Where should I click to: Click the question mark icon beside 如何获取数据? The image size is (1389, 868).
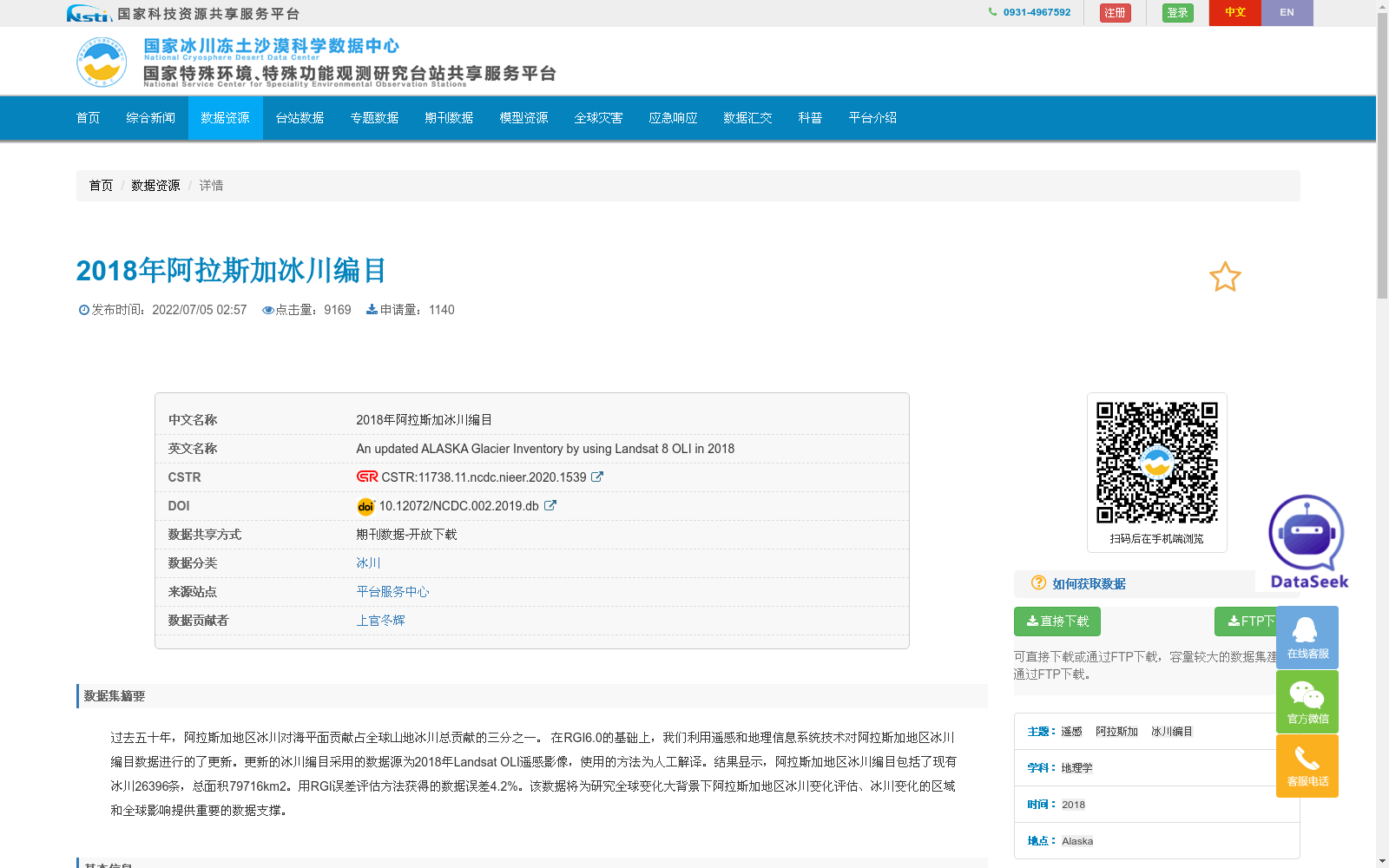pos(1038,582)
